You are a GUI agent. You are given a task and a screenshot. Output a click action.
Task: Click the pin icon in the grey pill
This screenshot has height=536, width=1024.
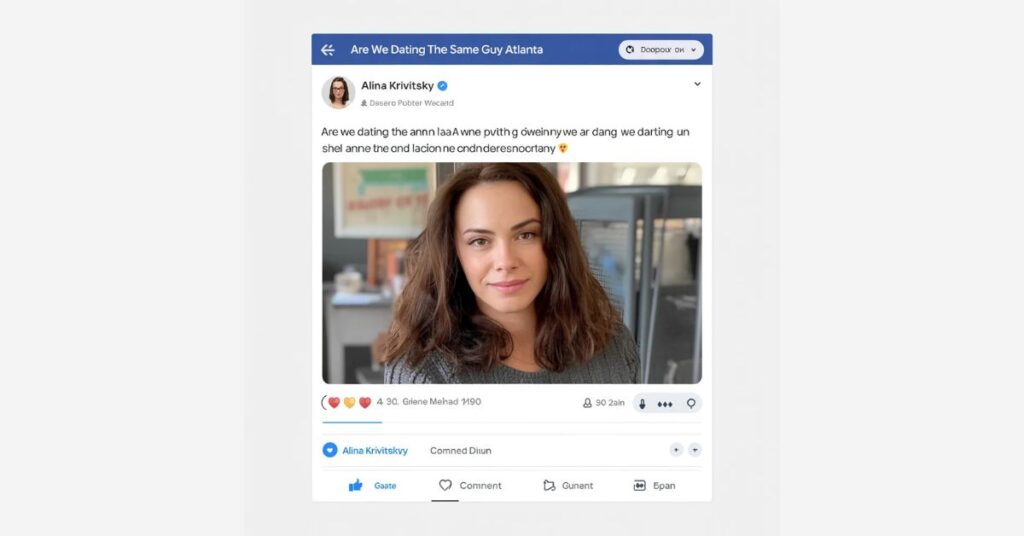(689, 404)
